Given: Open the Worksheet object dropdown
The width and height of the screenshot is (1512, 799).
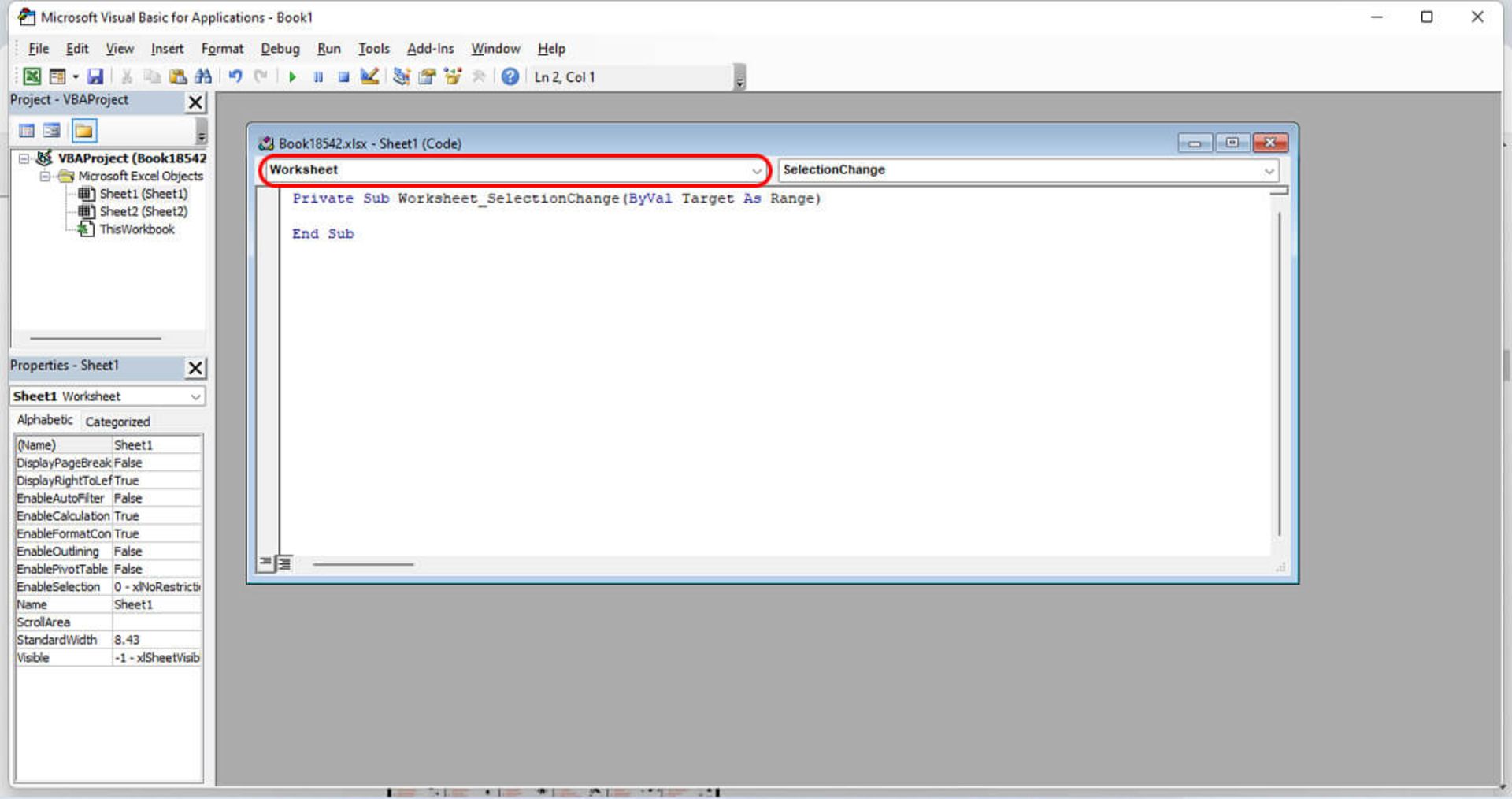Looking at the screenshot, I should 756,170.
